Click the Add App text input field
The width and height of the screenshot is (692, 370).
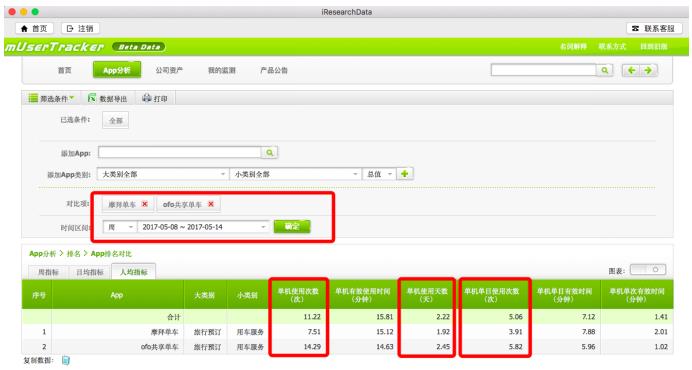180,153
